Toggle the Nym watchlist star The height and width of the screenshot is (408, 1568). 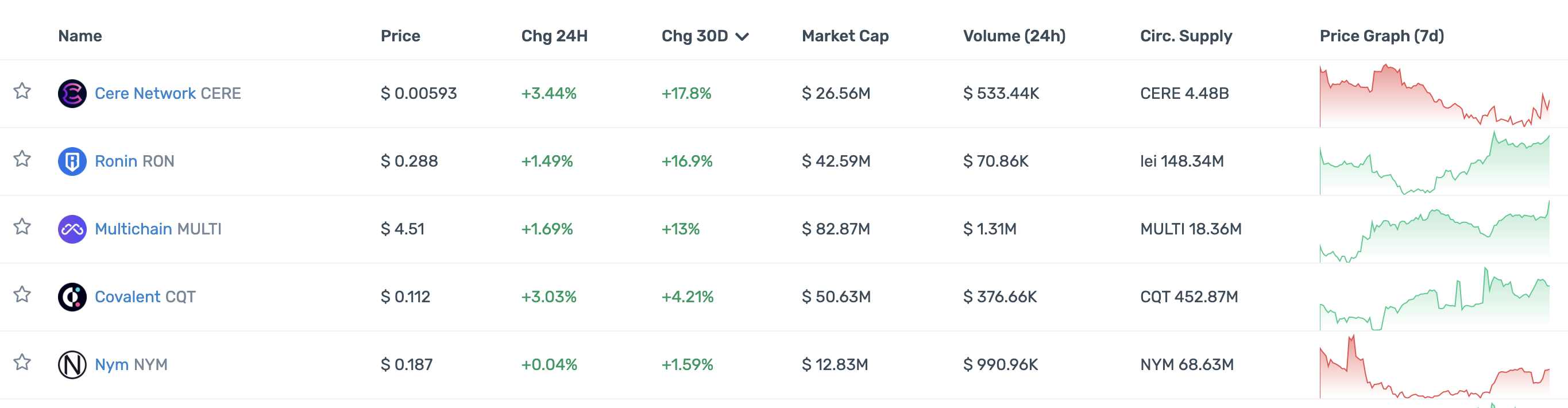(x=22, y=363)
